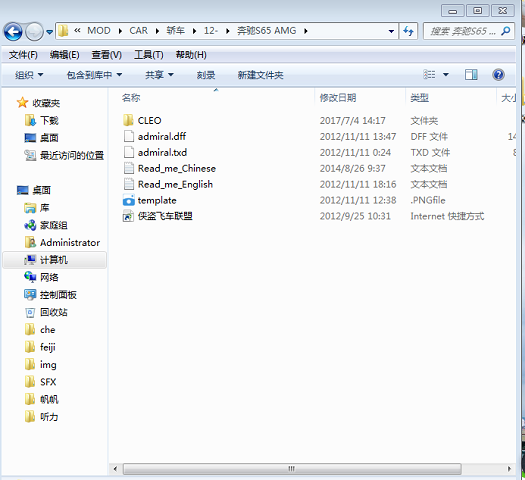The image size is (525, 480).
Task: Navigate to MOD in address bar
Action: click(x=99, y=31)
